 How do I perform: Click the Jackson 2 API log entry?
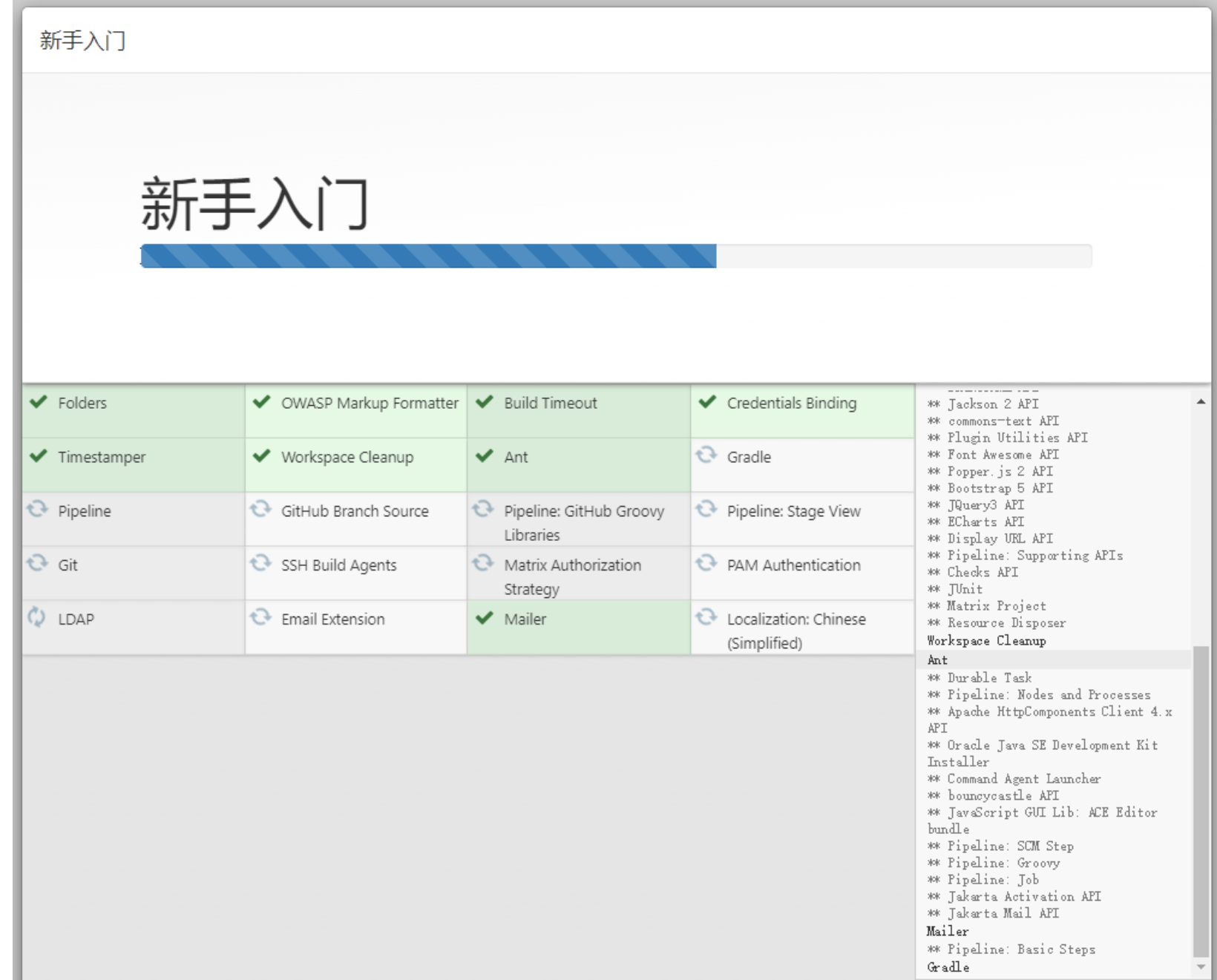(x=983, y=404)
